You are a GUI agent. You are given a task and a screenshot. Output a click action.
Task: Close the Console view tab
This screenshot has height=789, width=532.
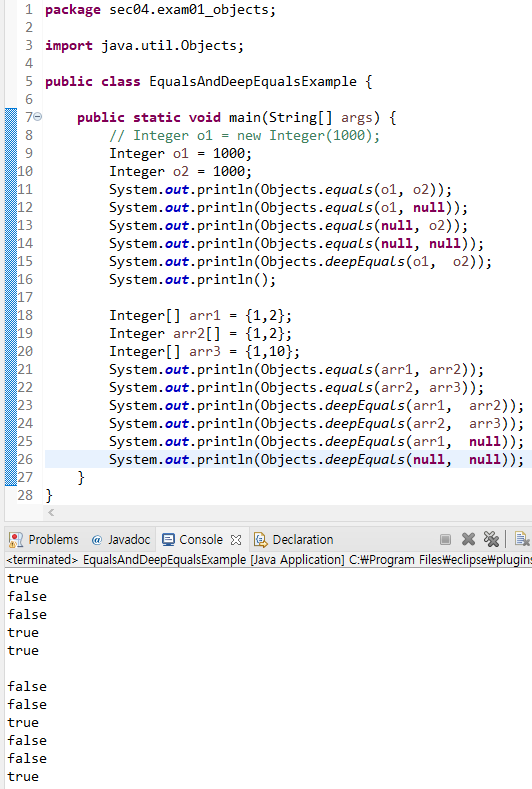pos(236,540)
